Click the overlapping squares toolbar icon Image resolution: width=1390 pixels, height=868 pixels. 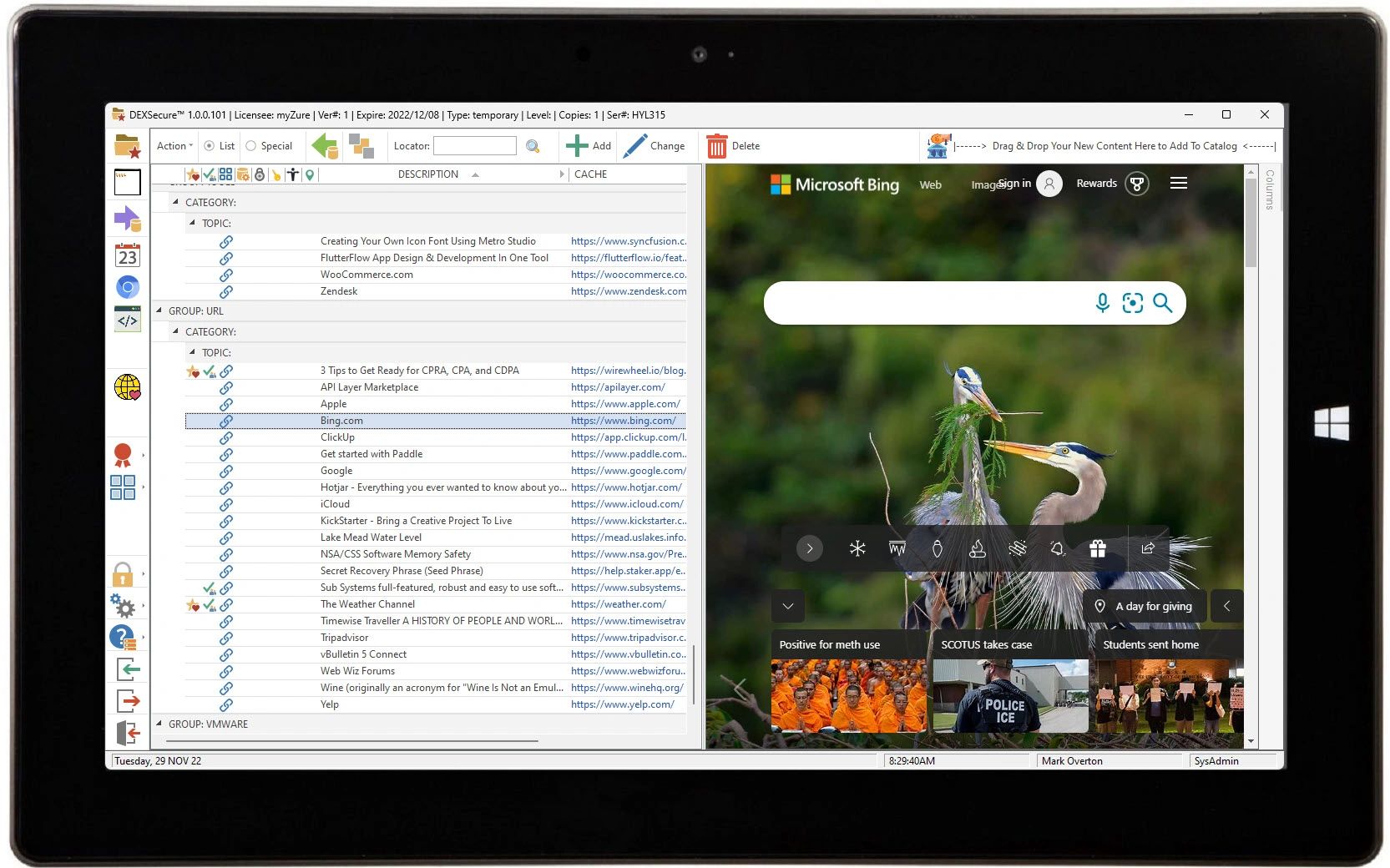pyautogui.click(x=361, y=146)
